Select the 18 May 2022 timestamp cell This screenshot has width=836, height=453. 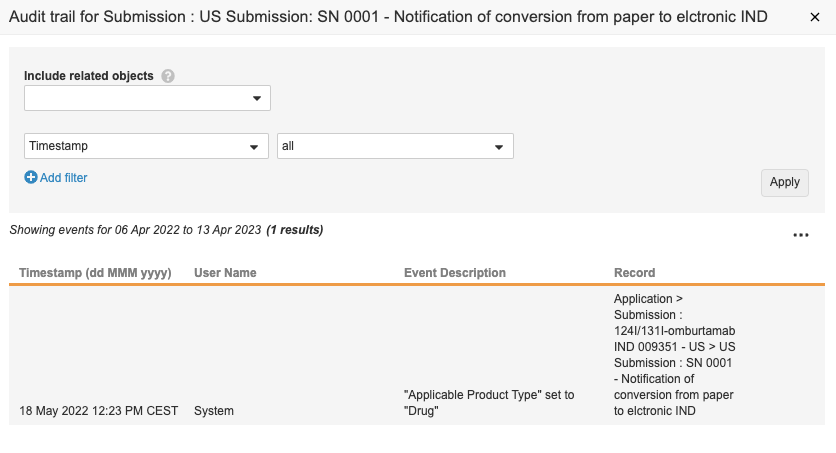tap(98, 411)
